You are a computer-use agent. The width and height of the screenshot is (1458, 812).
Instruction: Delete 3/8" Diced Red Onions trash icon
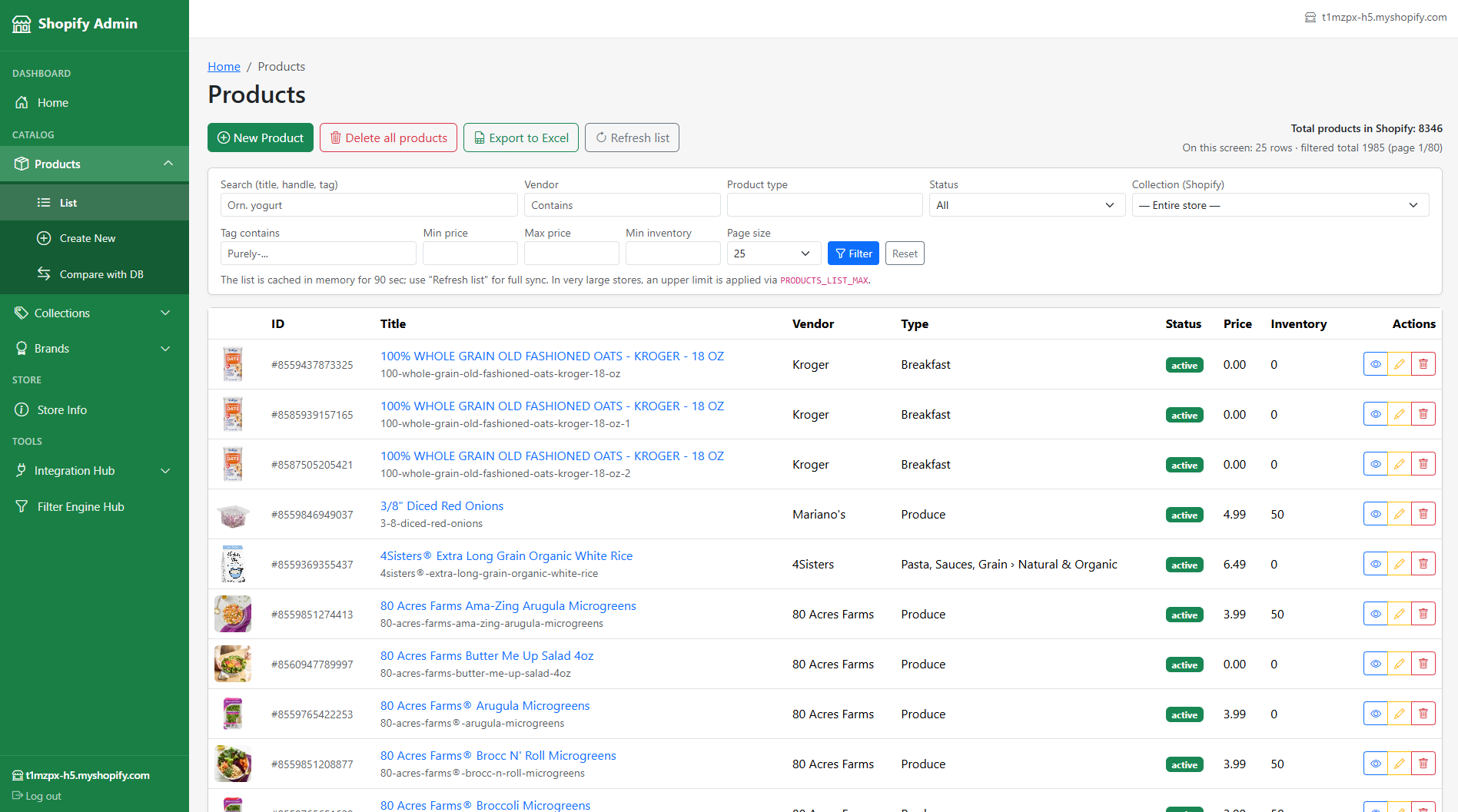[1423, 514]
